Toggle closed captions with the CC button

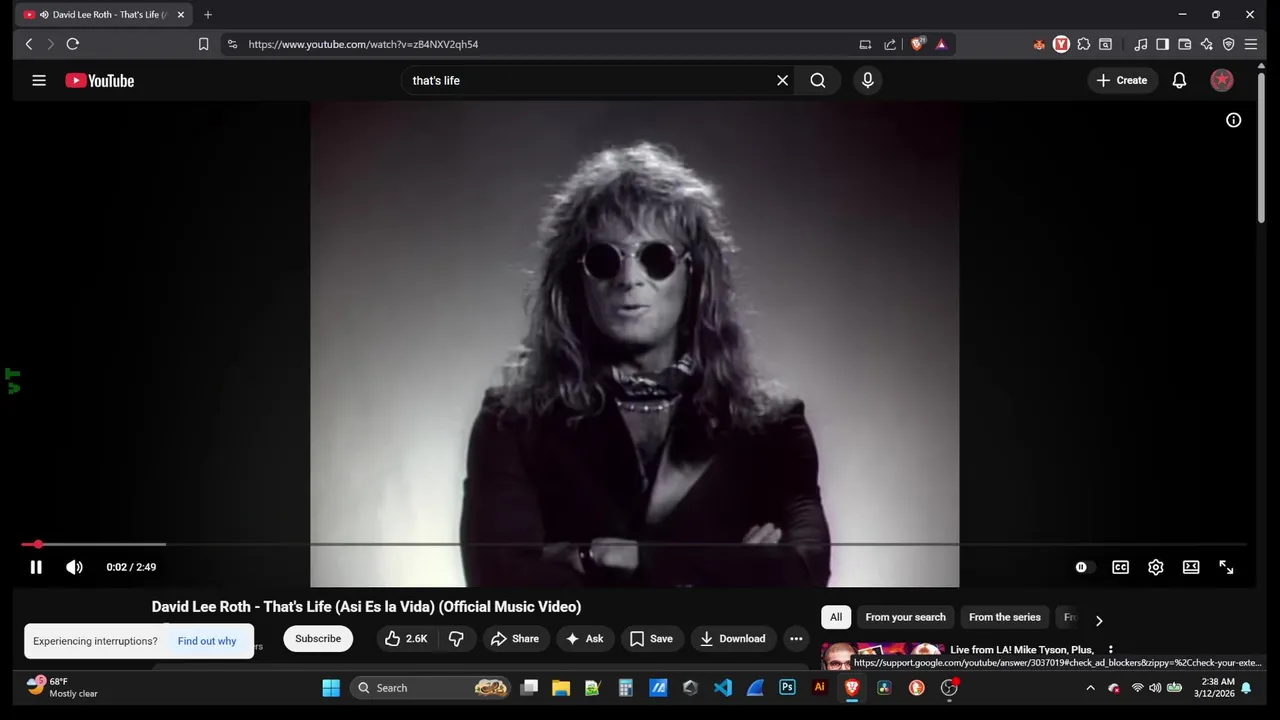[1121, 567]
